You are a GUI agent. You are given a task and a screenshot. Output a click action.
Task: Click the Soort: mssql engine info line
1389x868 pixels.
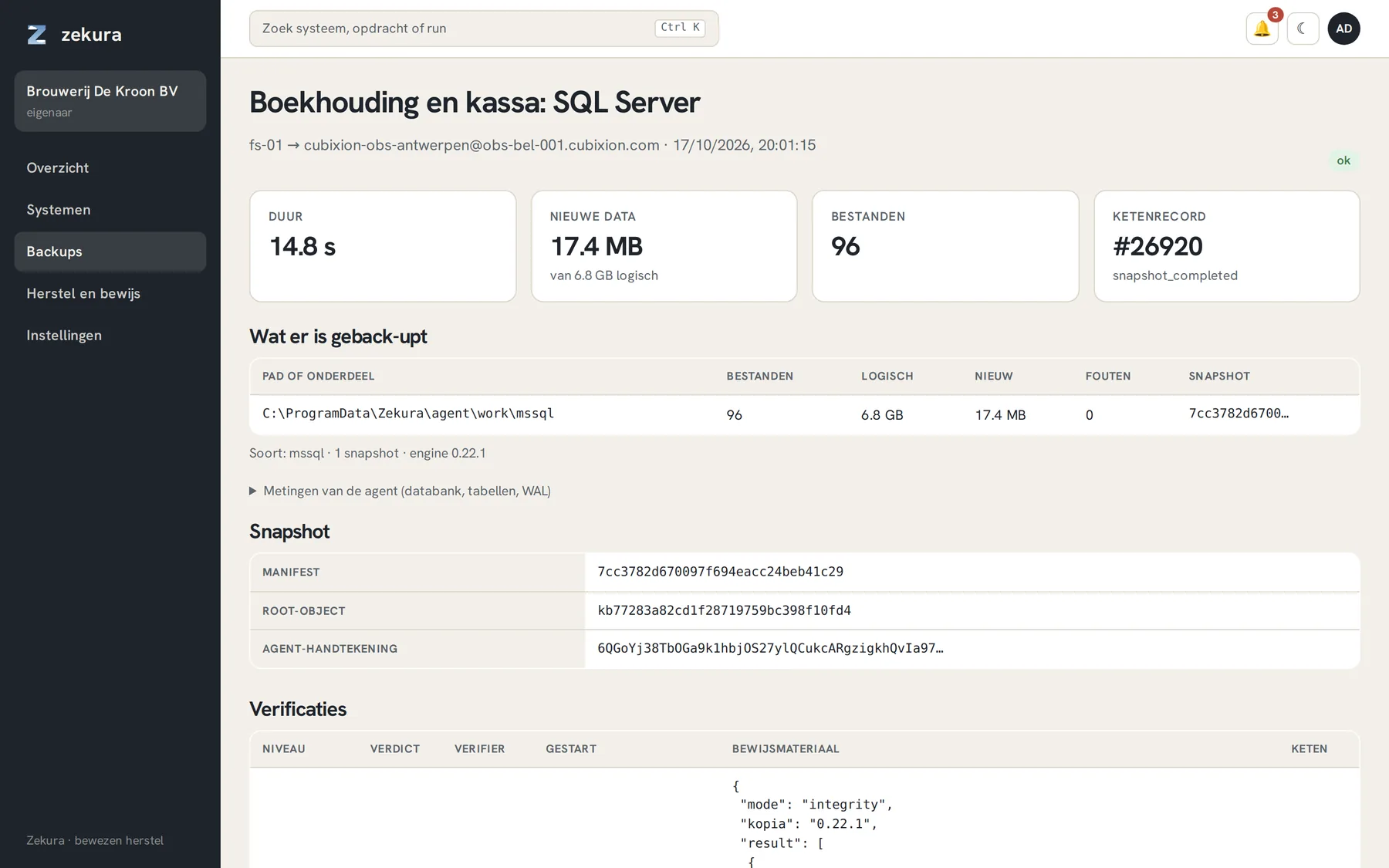(367, 453)
